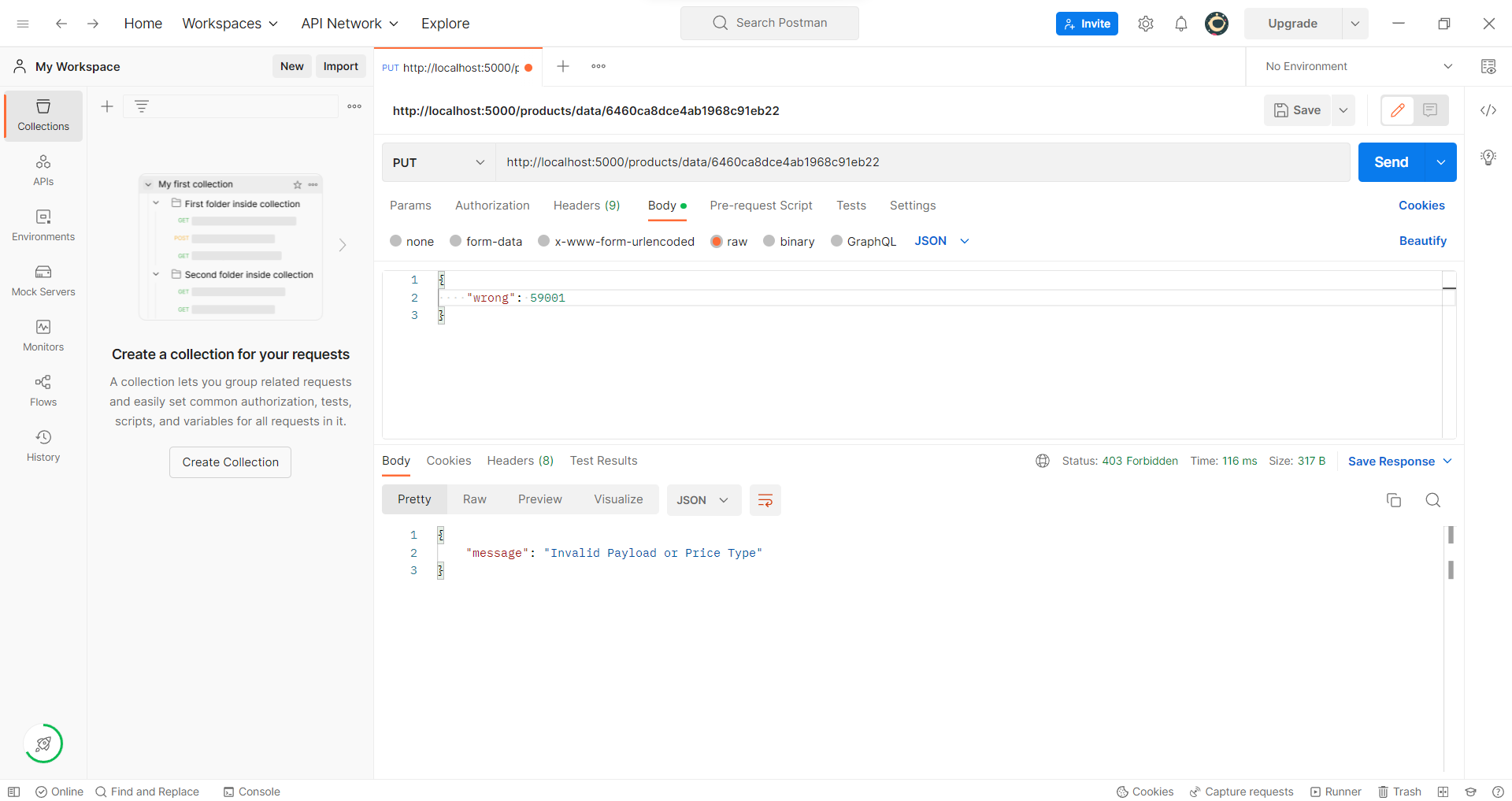Open Collections in the sidebar

[43, 116]
